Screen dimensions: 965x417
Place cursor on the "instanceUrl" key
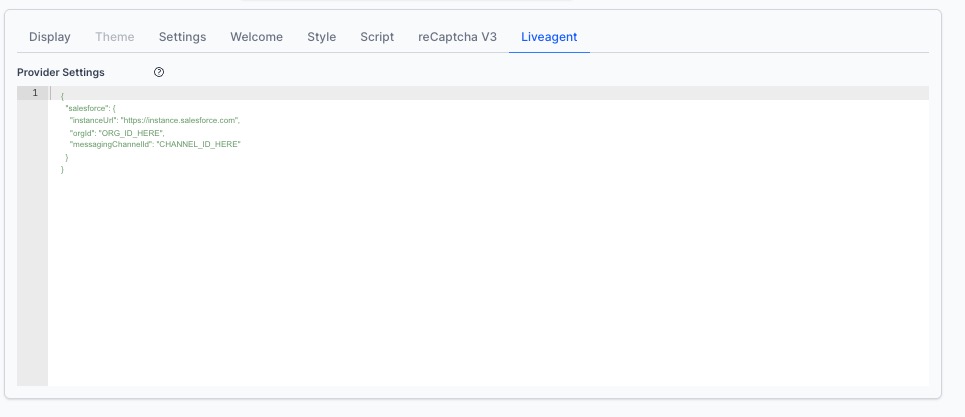93,120
